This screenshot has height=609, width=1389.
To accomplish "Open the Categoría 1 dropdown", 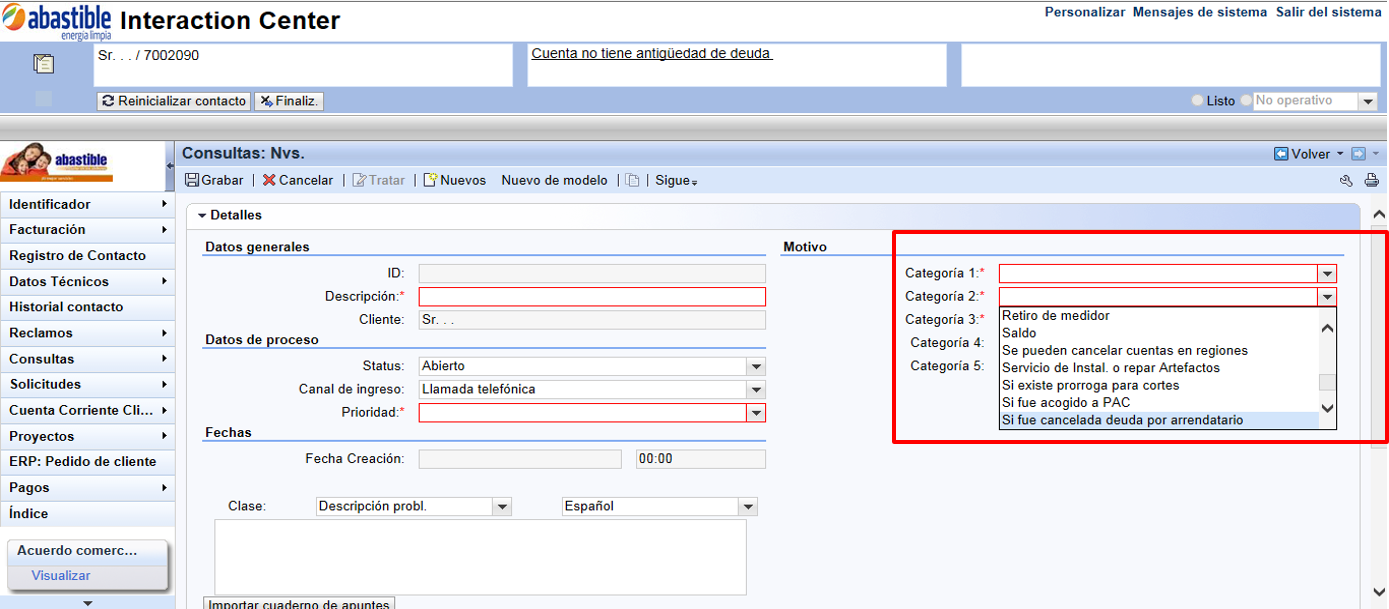I will [1327, 274].
